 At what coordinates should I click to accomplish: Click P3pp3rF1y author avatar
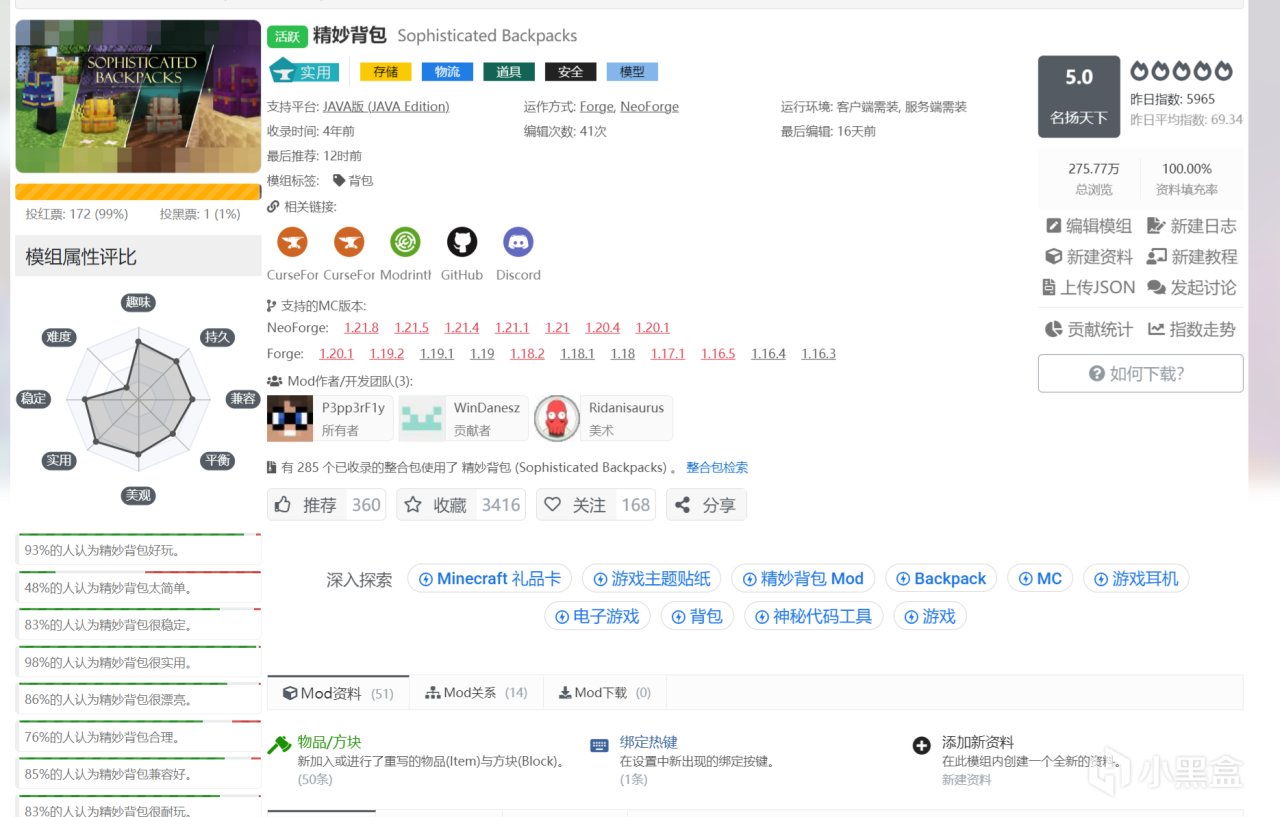pos(290,418)
